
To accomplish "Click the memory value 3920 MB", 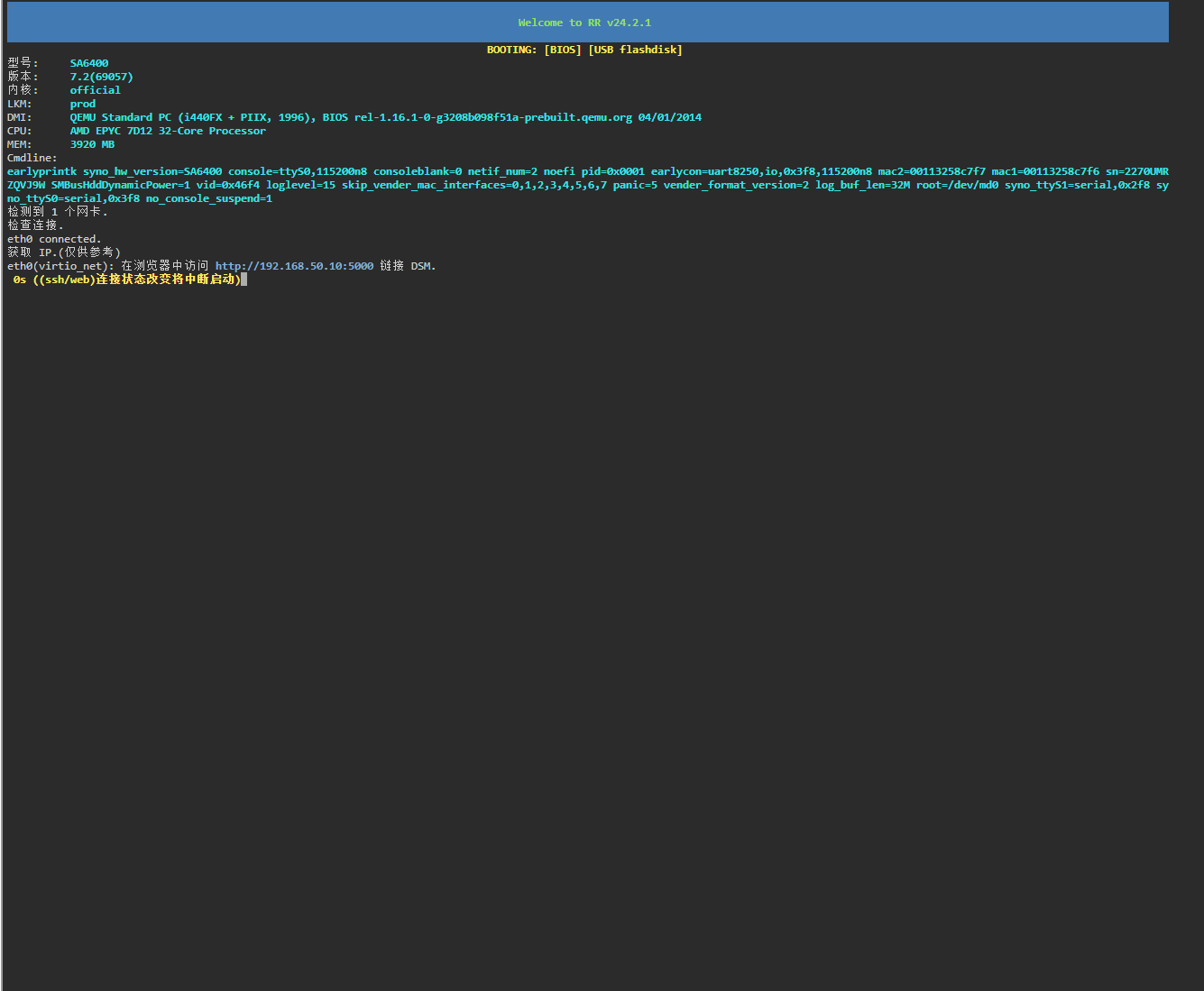I will 92,144.
